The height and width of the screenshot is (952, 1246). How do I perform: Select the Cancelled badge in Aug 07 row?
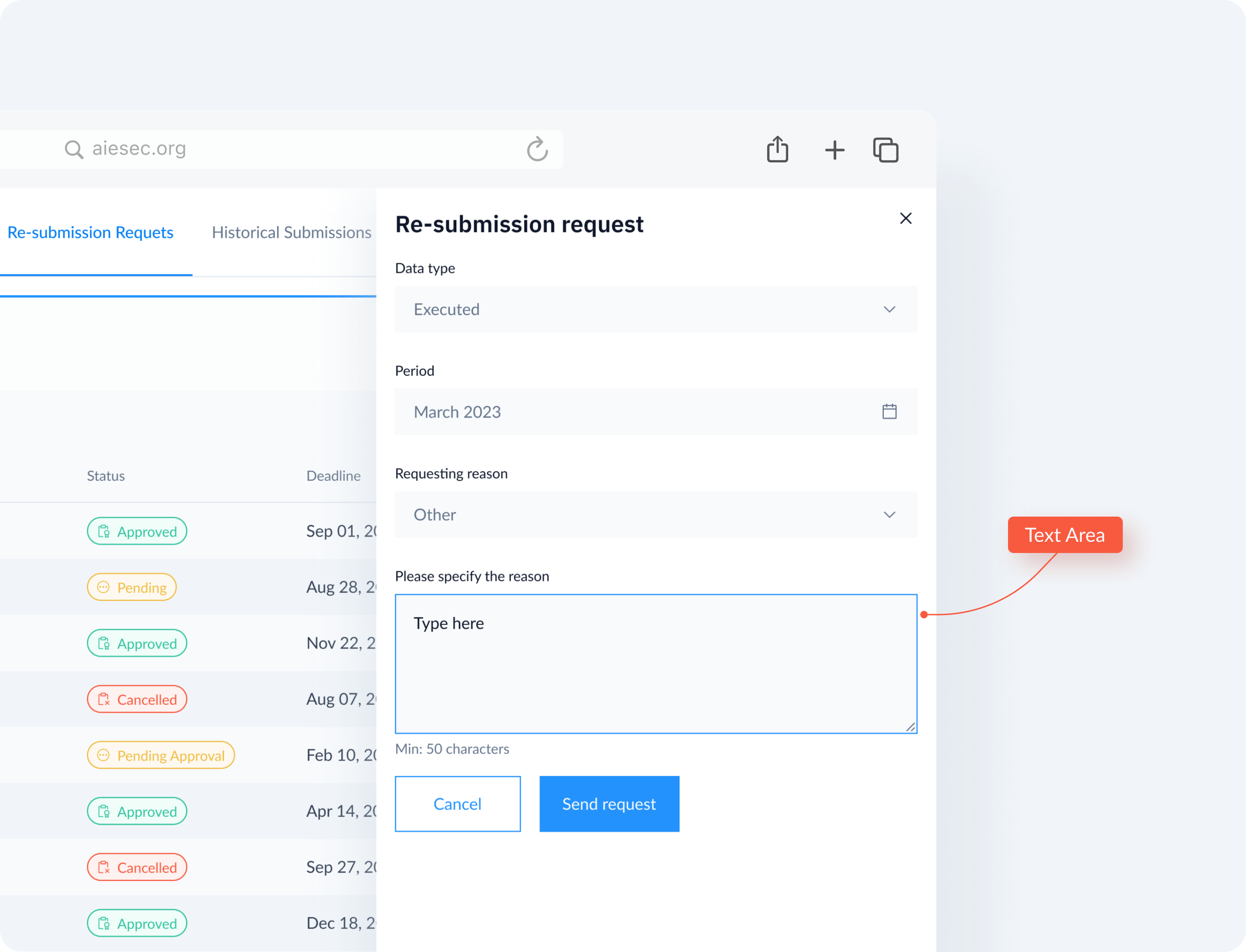click(137, 699)
